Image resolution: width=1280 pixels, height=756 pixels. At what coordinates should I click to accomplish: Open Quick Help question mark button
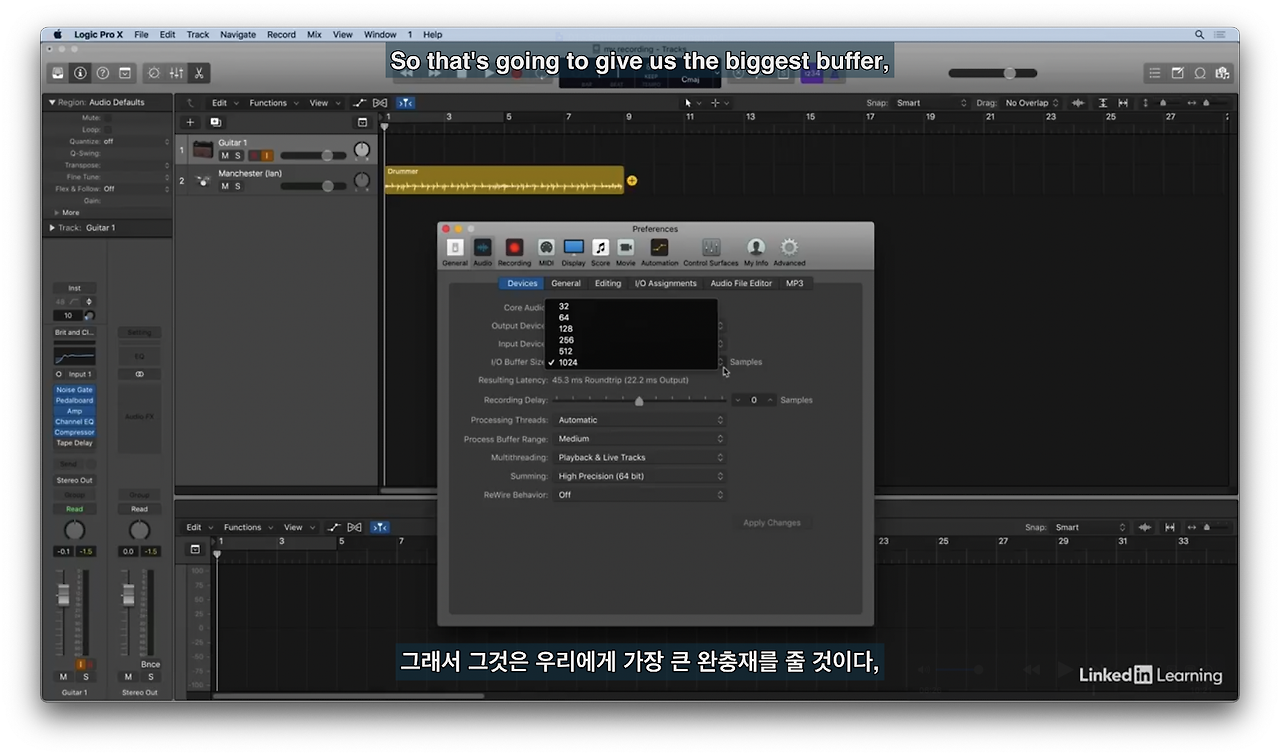[x=102, y=73]
